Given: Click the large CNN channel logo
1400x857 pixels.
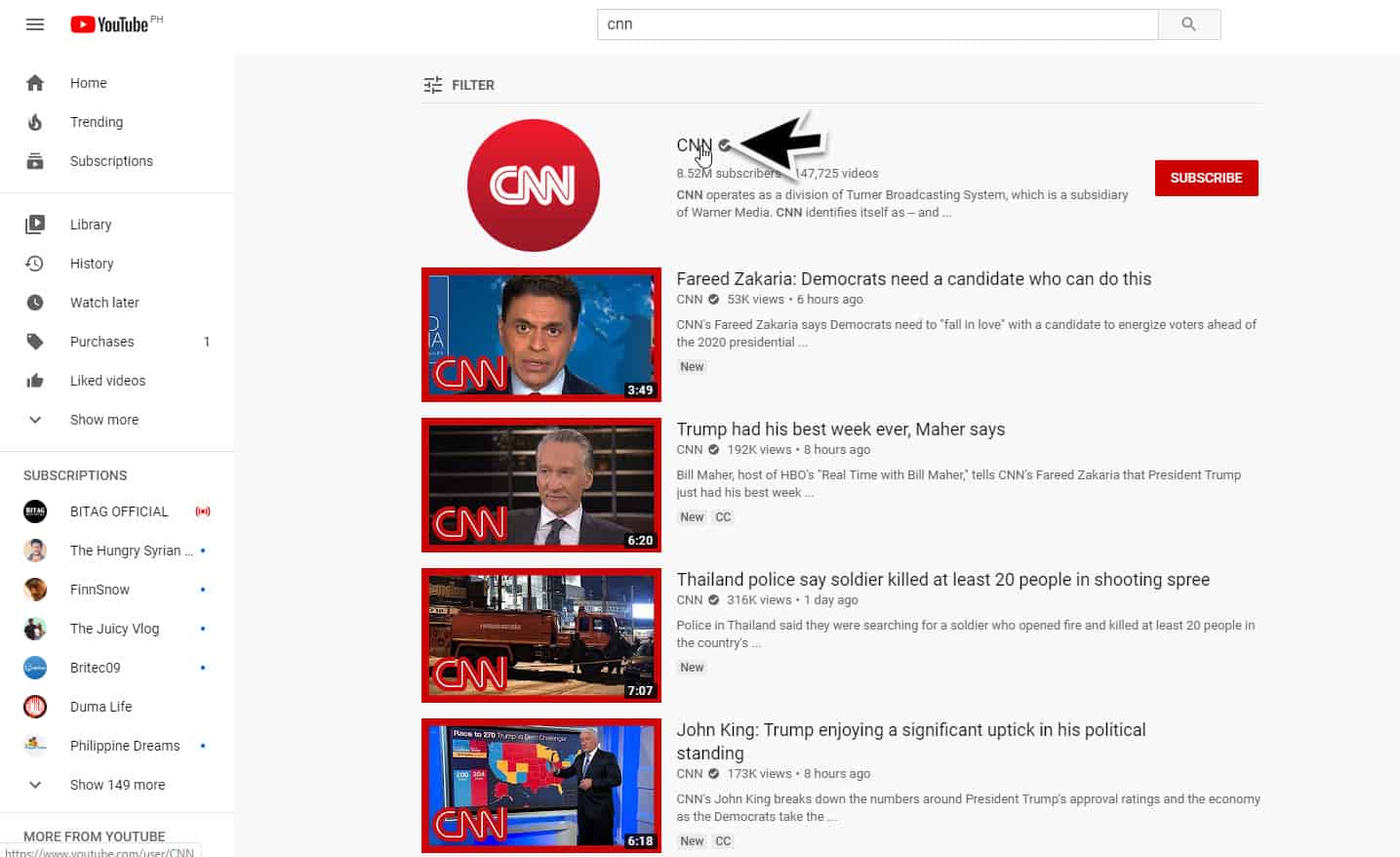Looking at the screenshot, I should [534, 185].
